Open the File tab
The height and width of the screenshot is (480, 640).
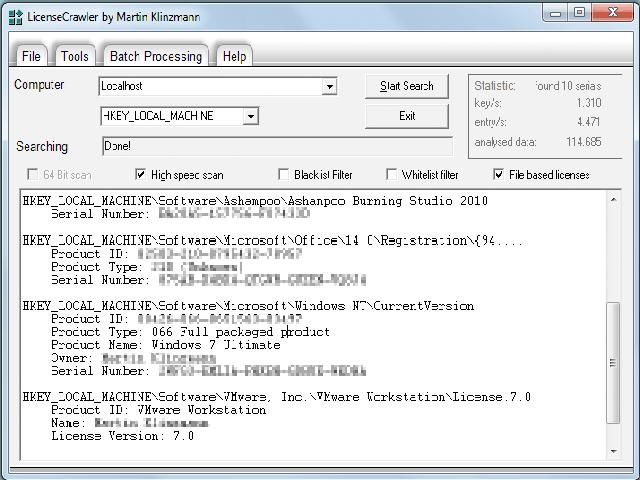point(31,56)
